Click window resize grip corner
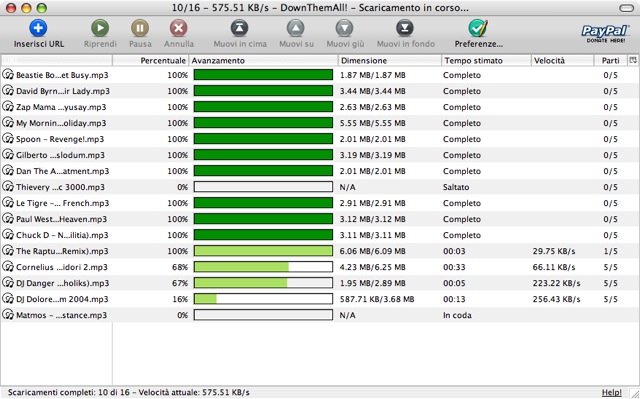 635,394
